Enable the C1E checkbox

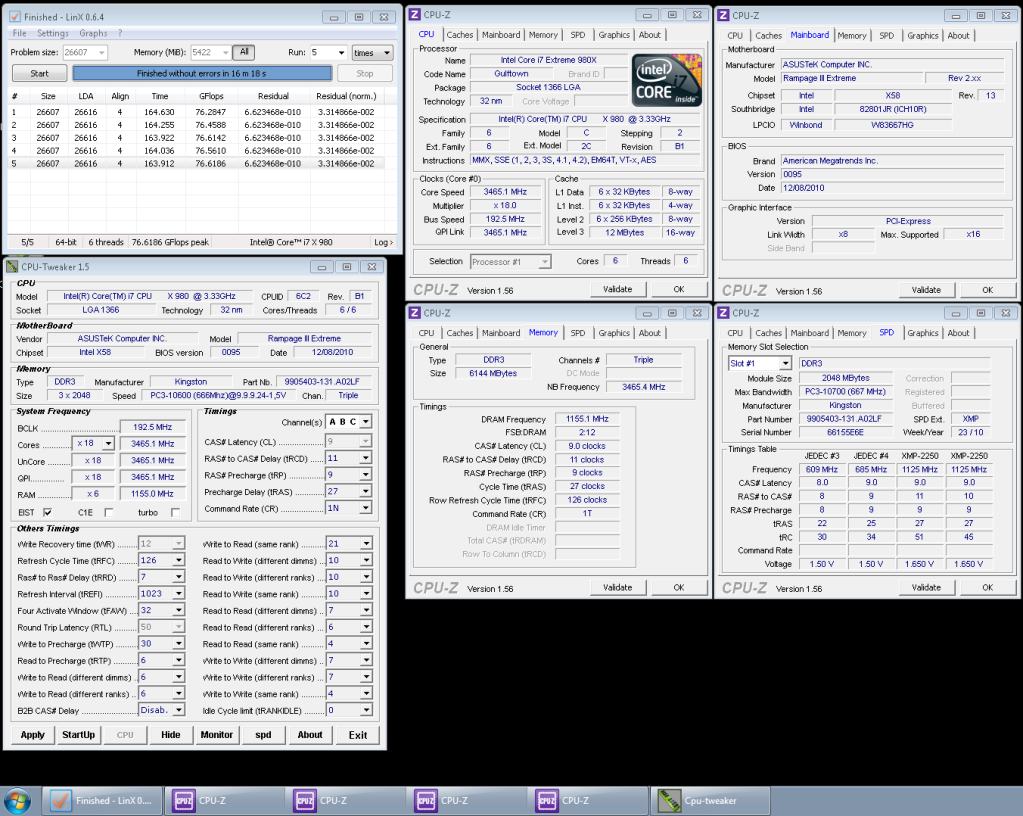point(108,512)
